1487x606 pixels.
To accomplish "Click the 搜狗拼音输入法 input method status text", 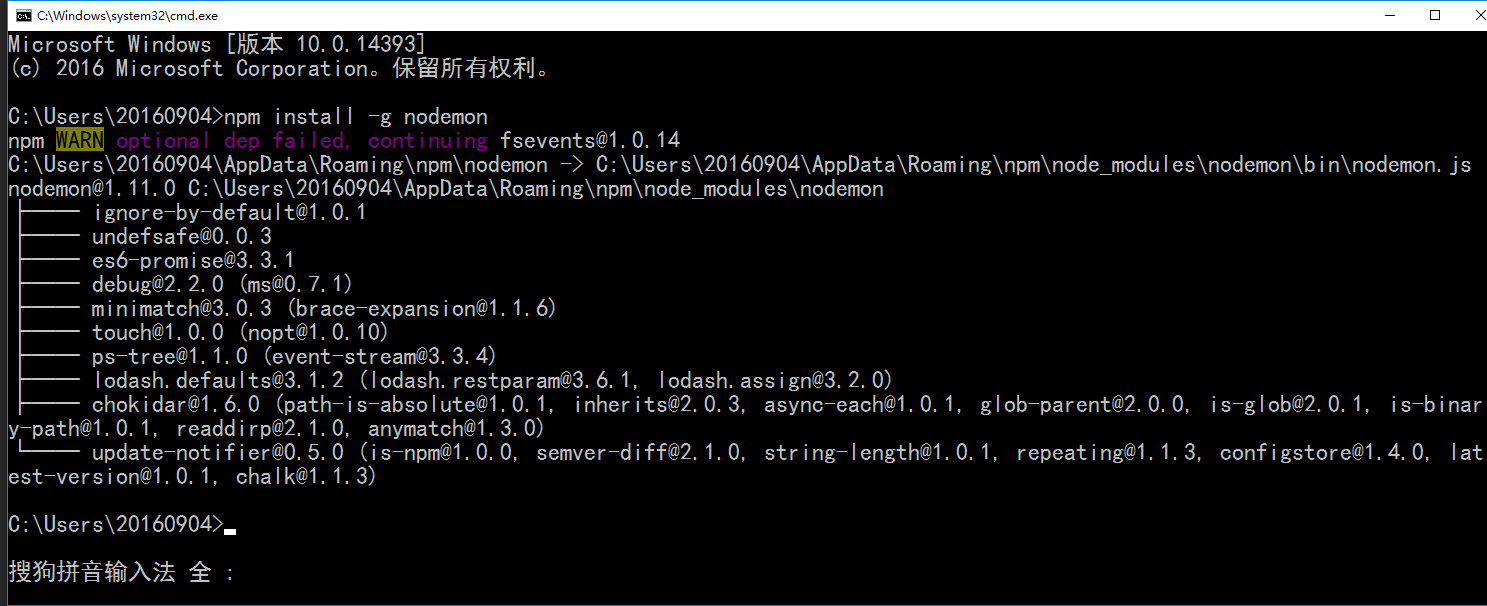I will [92, 573].
